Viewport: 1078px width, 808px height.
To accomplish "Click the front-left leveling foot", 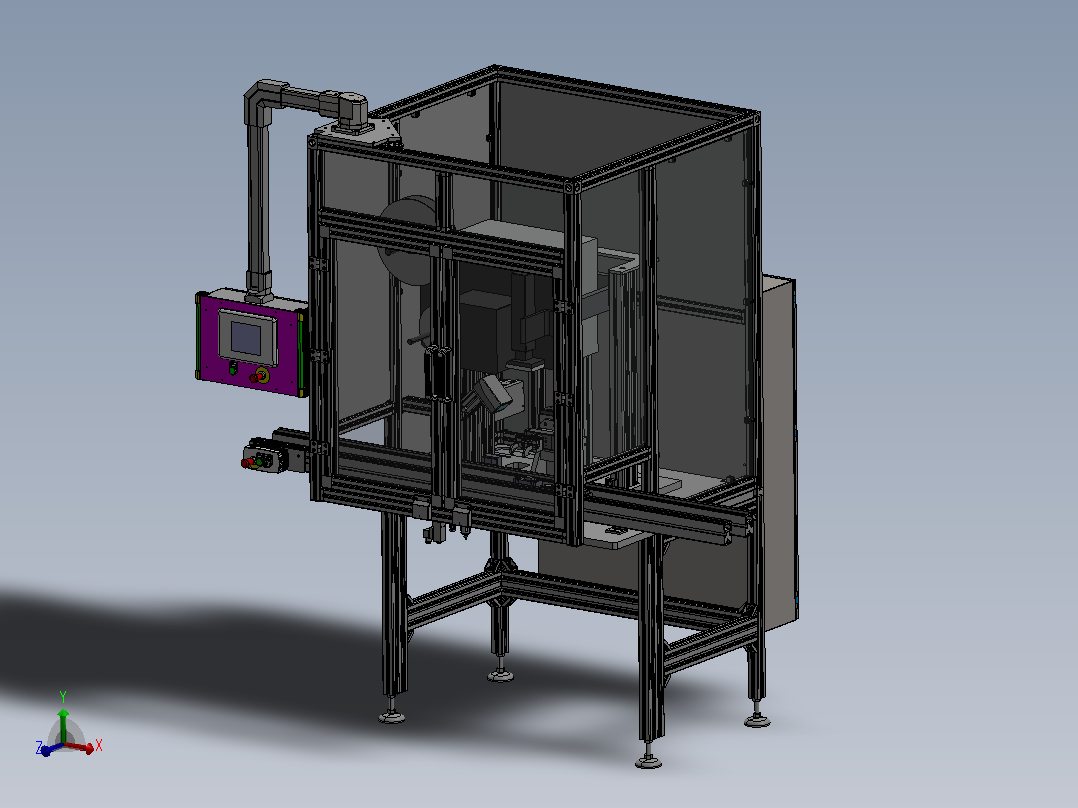I will (391, 716).
